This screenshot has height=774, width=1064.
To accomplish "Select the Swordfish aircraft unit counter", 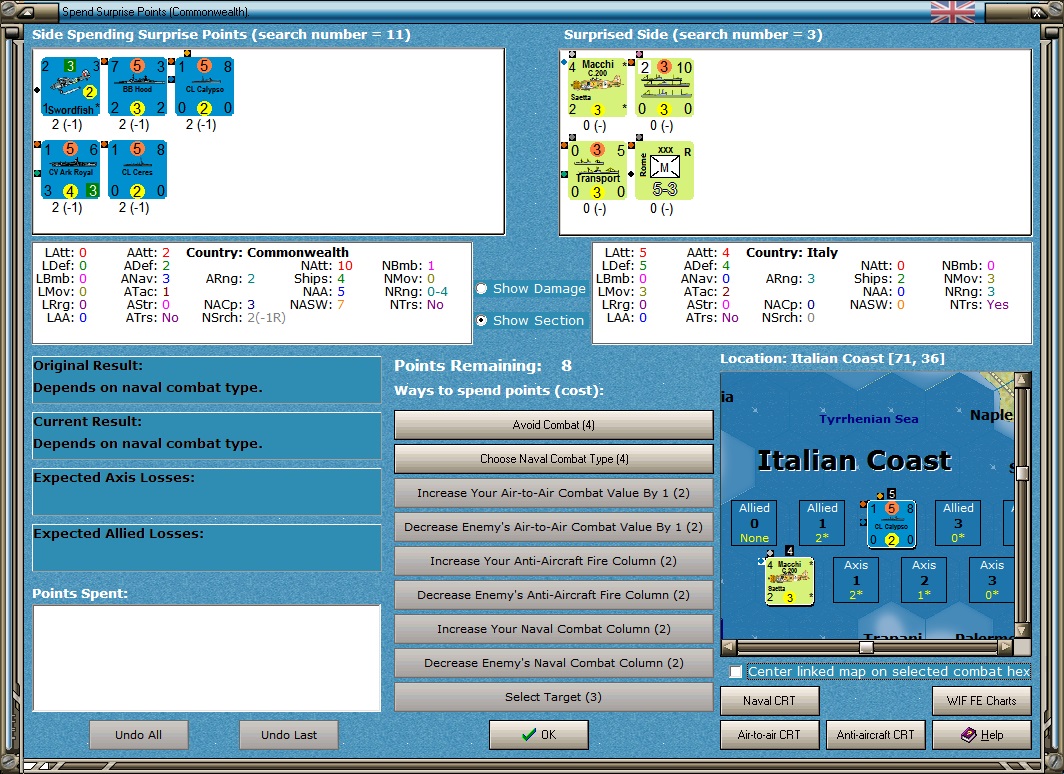I will pyautogui.click(x=70, y=87).
